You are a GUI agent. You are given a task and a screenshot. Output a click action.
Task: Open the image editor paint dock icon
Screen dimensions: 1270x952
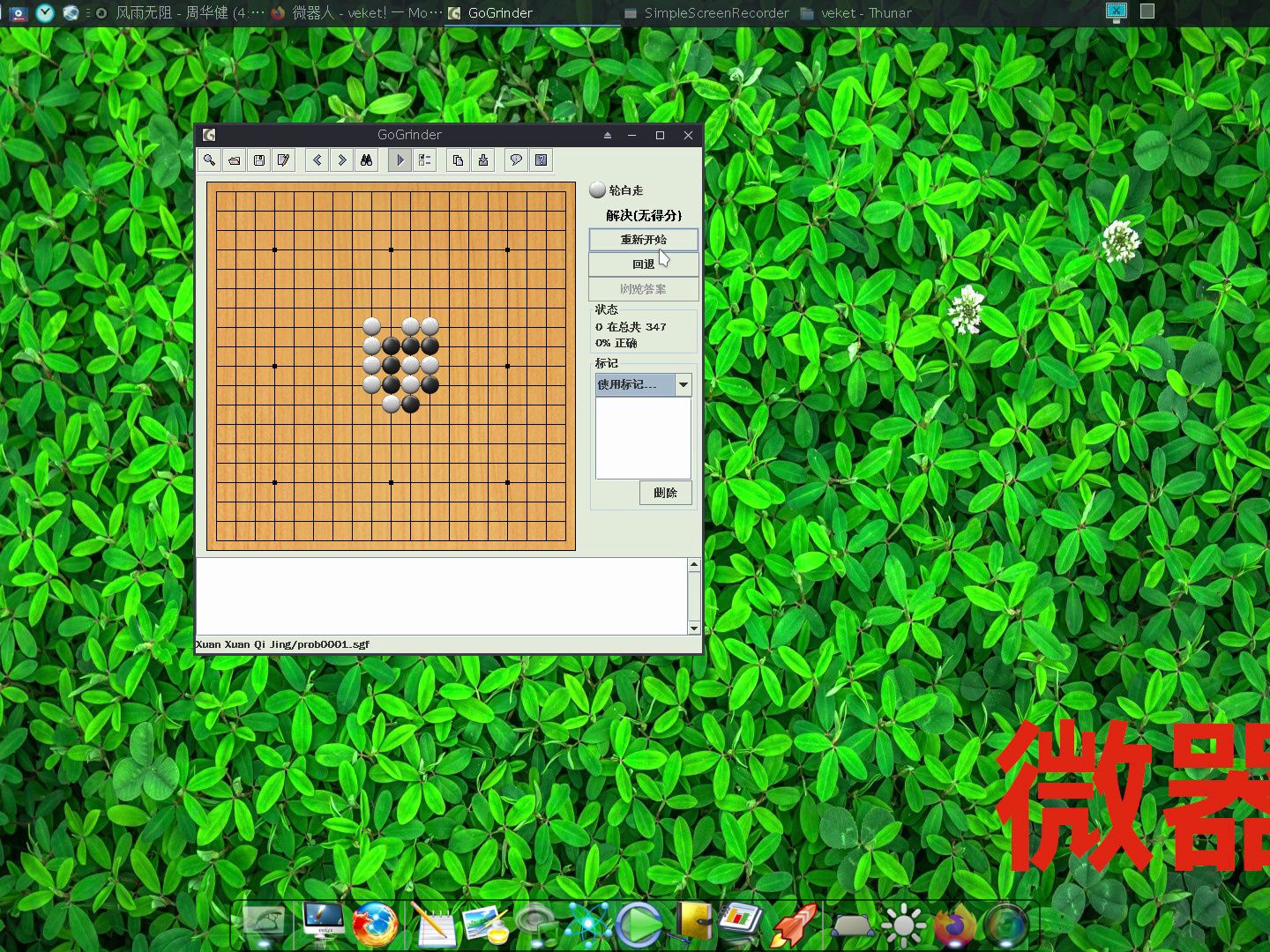[x=485, y=926]
